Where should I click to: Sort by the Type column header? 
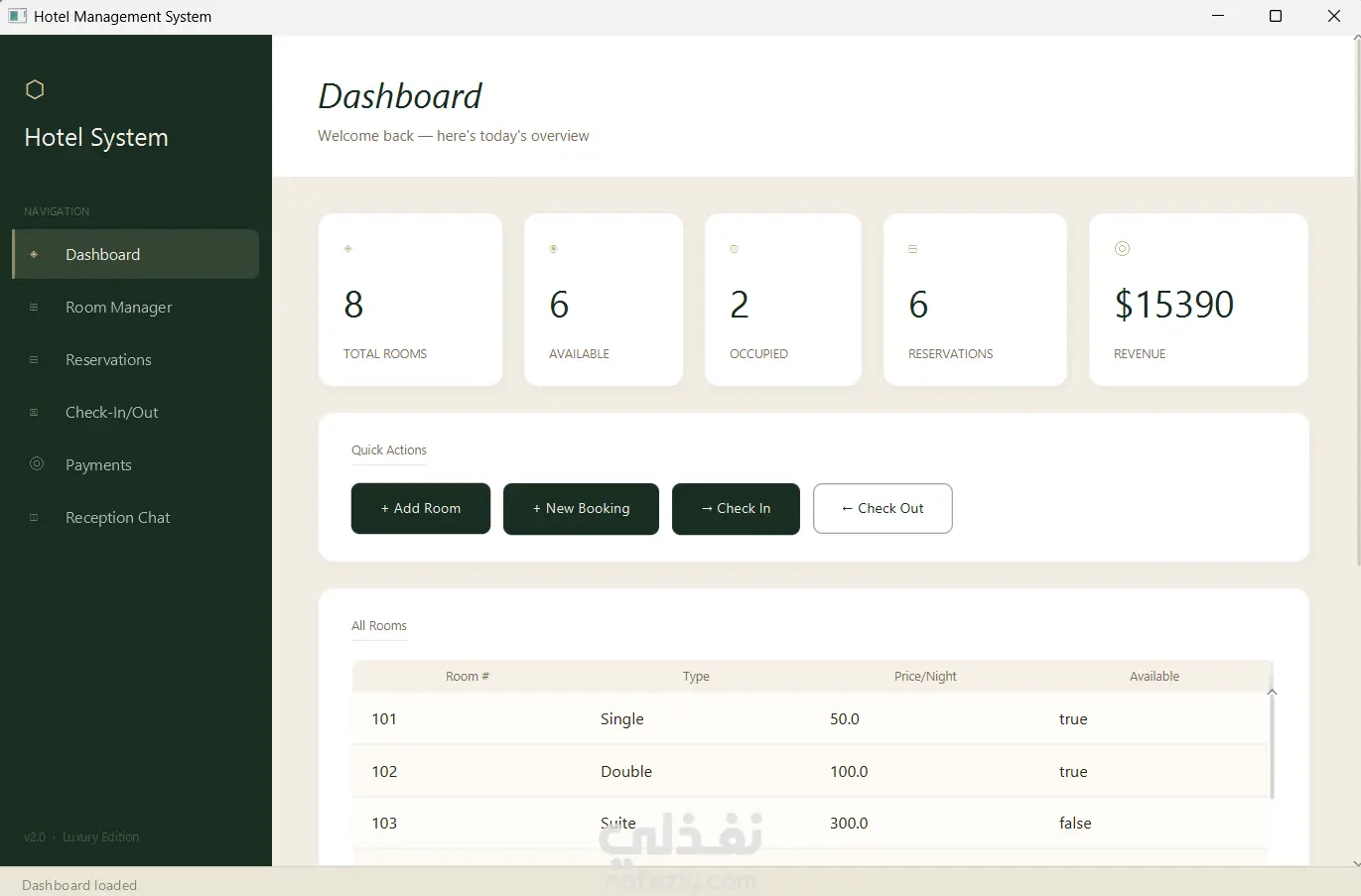[696, 676]
